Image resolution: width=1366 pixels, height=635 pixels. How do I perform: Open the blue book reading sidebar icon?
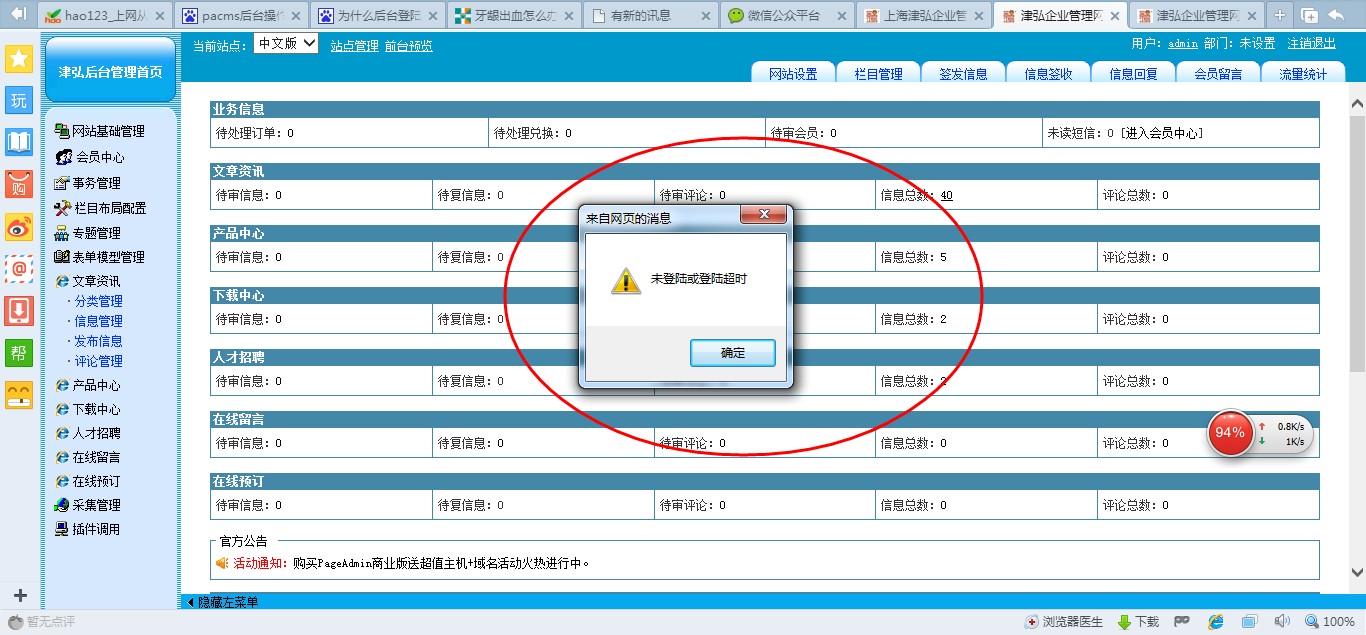19,142
